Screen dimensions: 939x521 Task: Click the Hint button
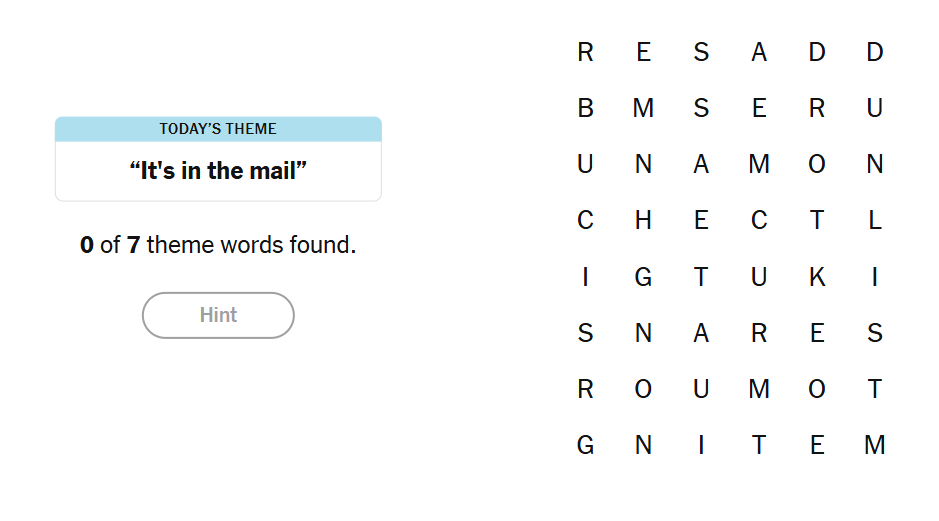pos(218,315)
